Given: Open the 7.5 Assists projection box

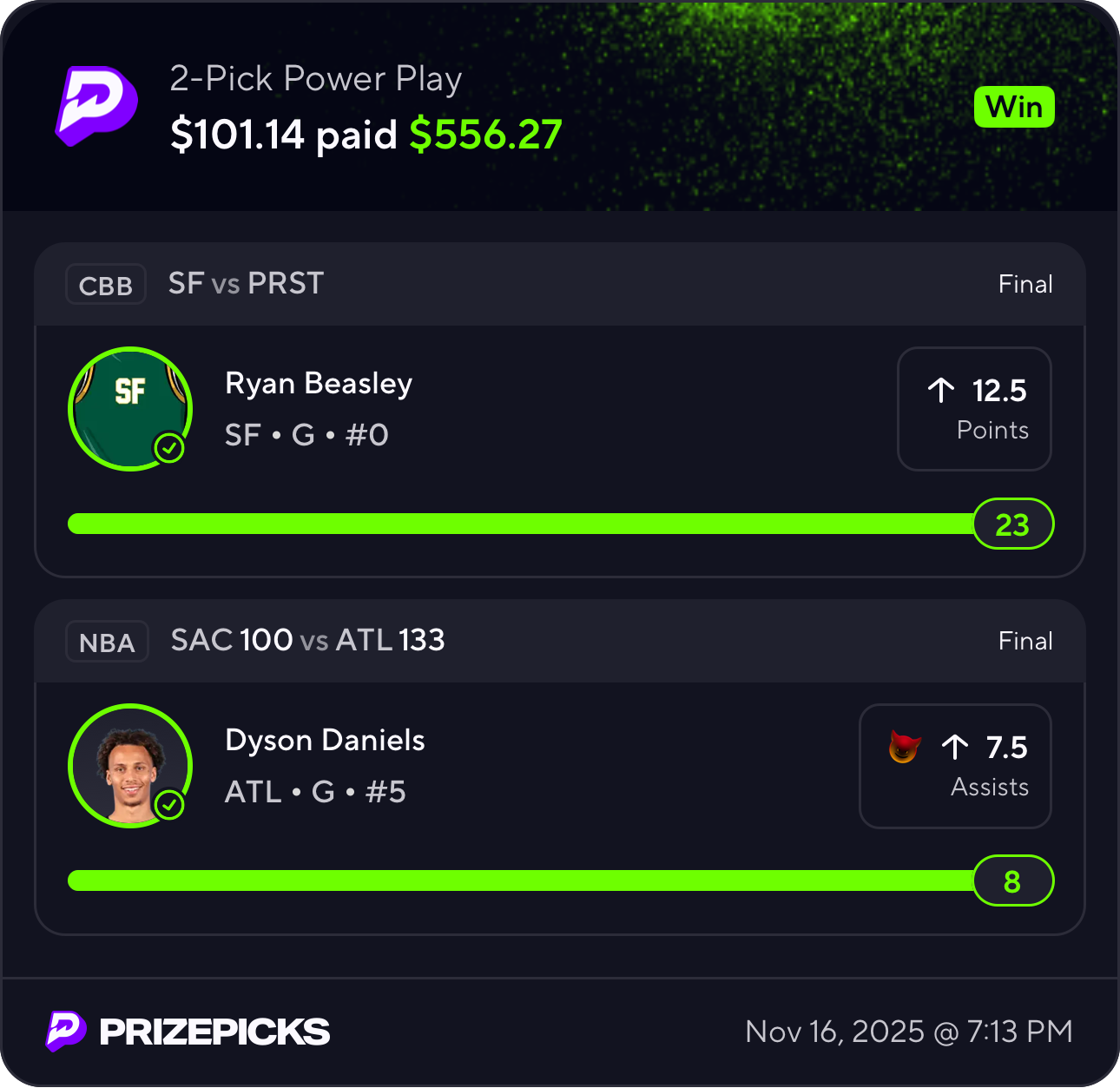Looking at the screenshot, I should click(x=955, y=766).
